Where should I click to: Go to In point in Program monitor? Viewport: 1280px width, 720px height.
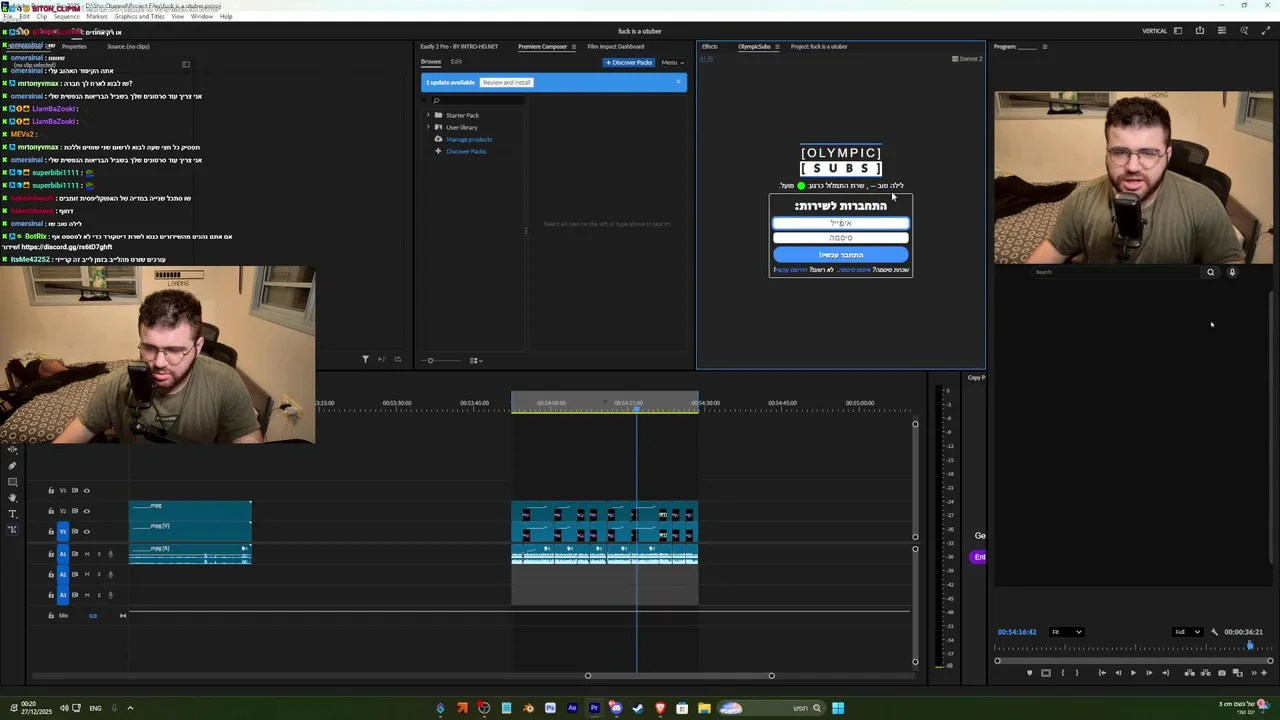pyautogui.click(x=1102, y=673)
